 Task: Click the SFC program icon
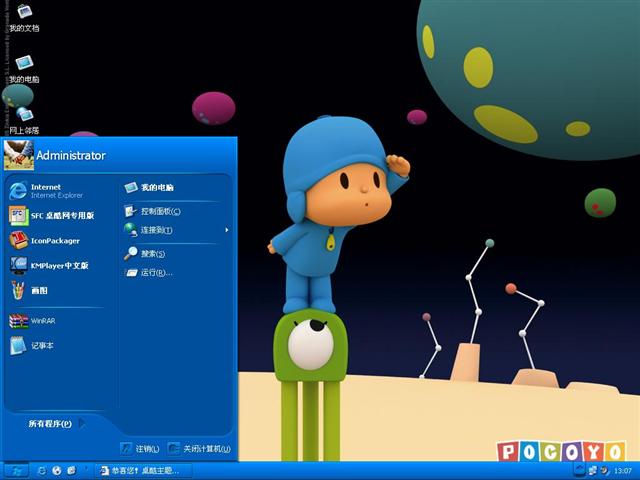[18, 216]
